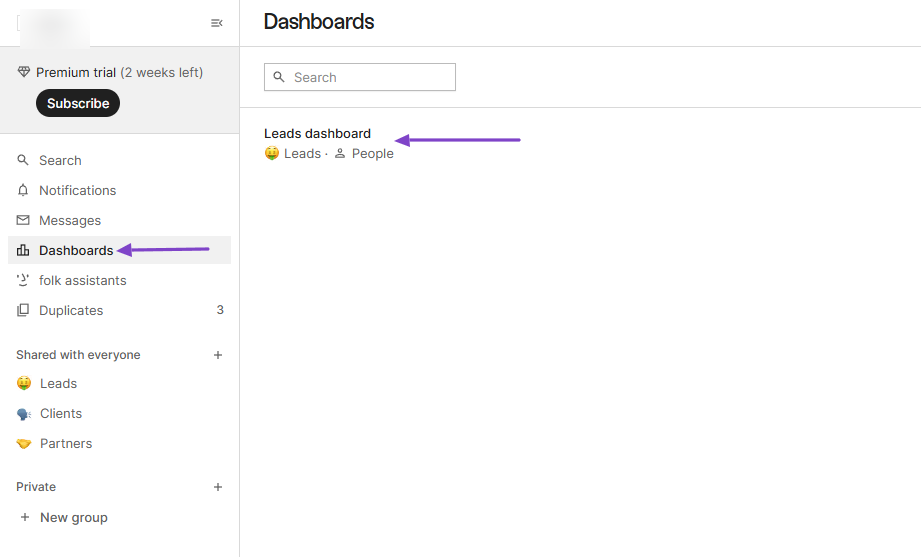This screenshot has width=921, height=557.
Task: Open Messages in the sidebar
Action: tap(119, 220)
